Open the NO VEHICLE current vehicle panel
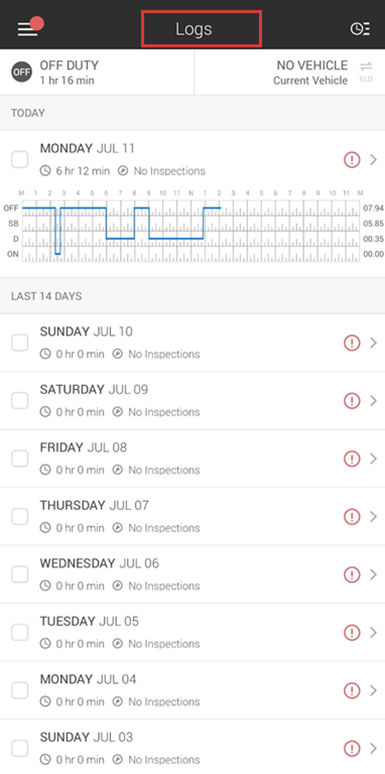Screen dimensions: 385x774 290,72
